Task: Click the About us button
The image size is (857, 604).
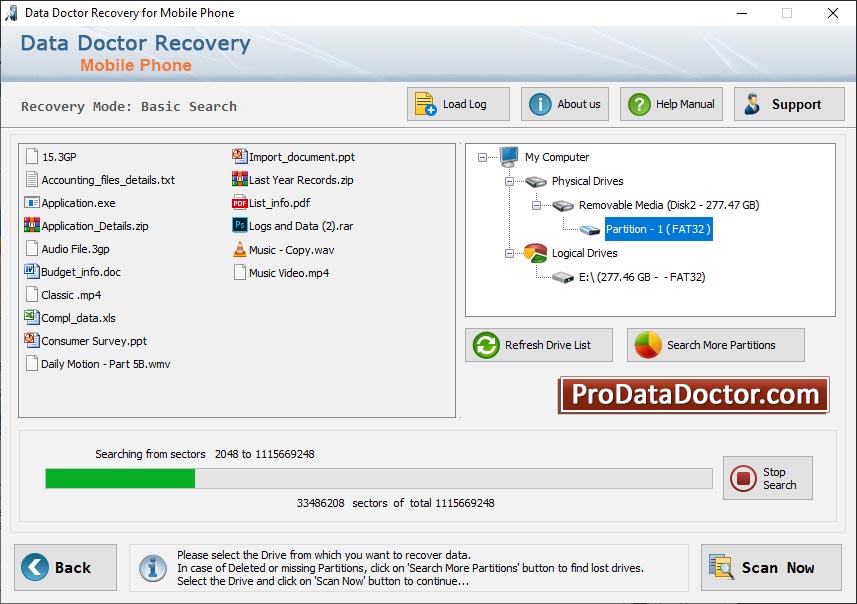Action: (564, 103)
